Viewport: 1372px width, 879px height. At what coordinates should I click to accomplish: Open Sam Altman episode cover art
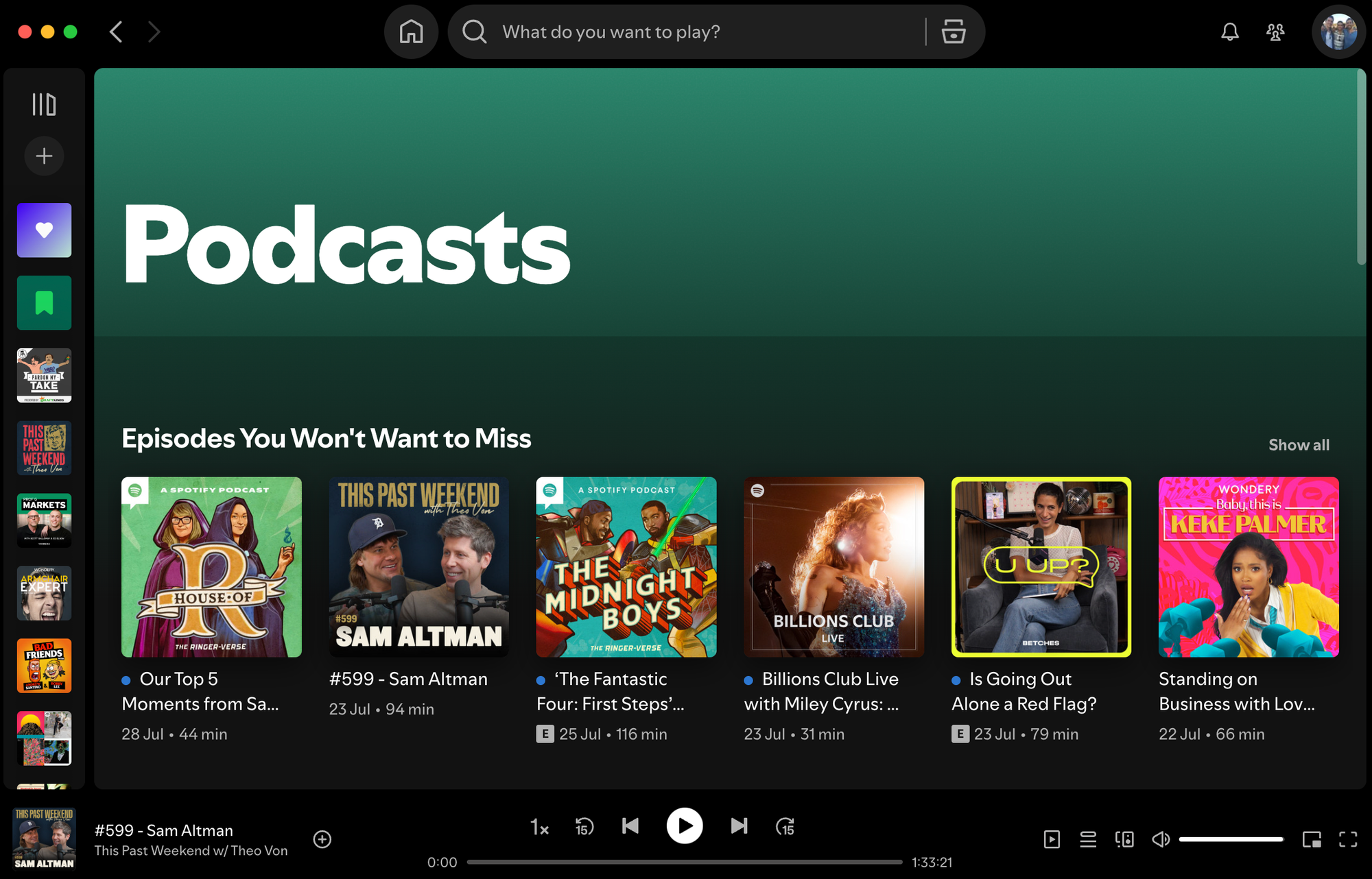click(419, 567)
